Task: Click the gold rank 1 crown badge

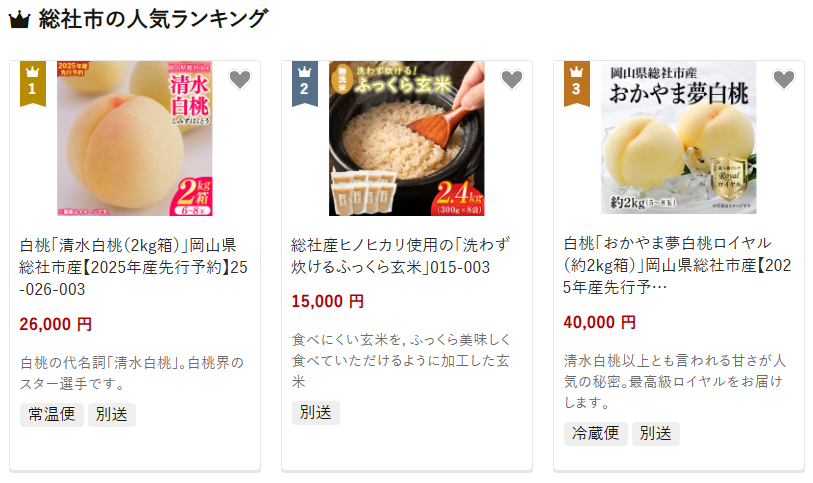Action: point(33,83)
